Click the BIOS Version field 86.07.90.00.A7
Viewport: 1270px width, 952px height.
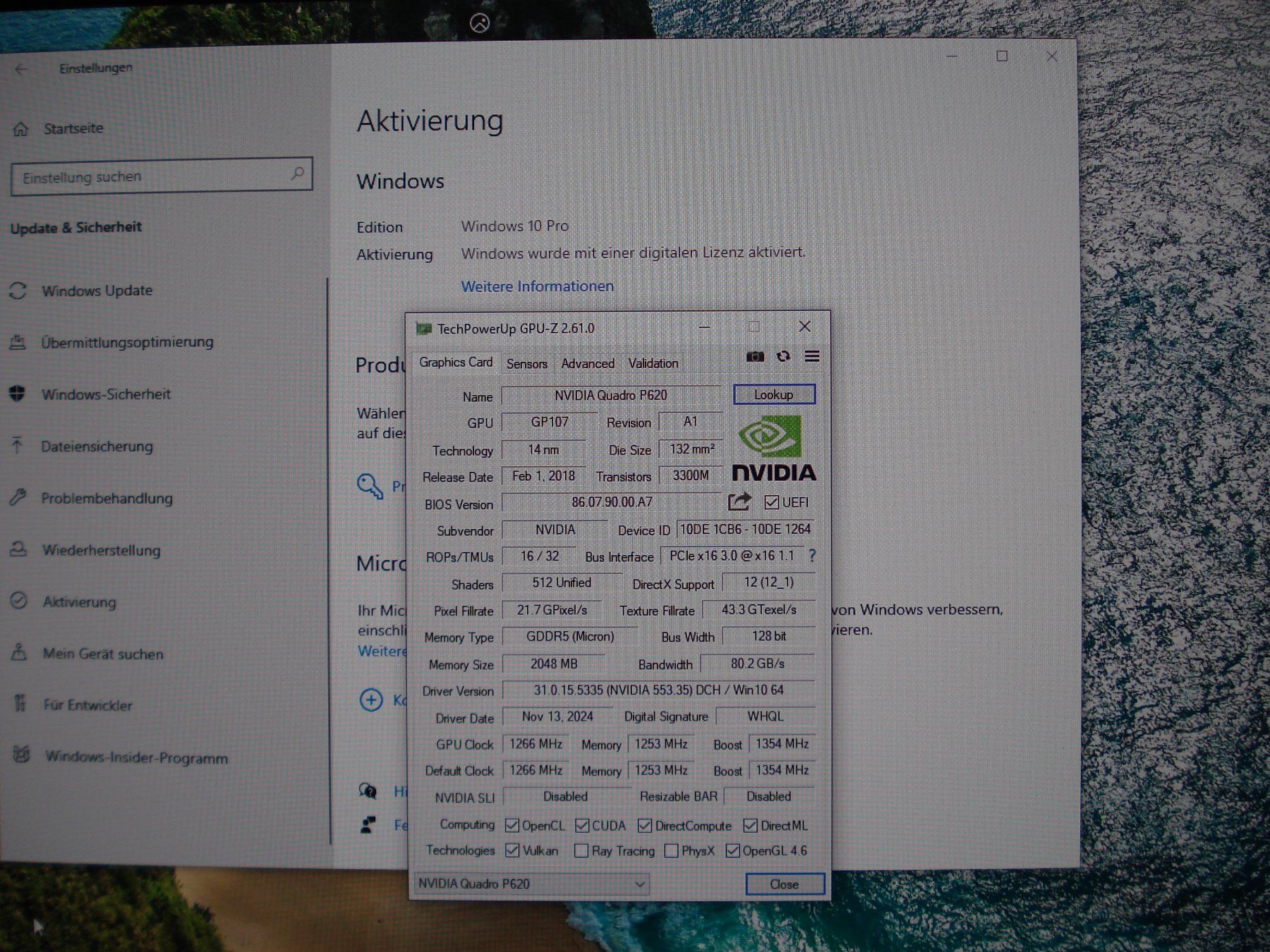click(x=612, y=503)
